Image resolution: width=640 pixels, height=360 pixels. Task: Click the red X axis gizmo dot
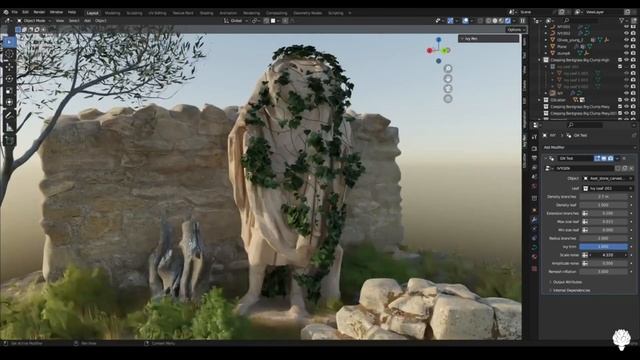click(x=429, y=51)
